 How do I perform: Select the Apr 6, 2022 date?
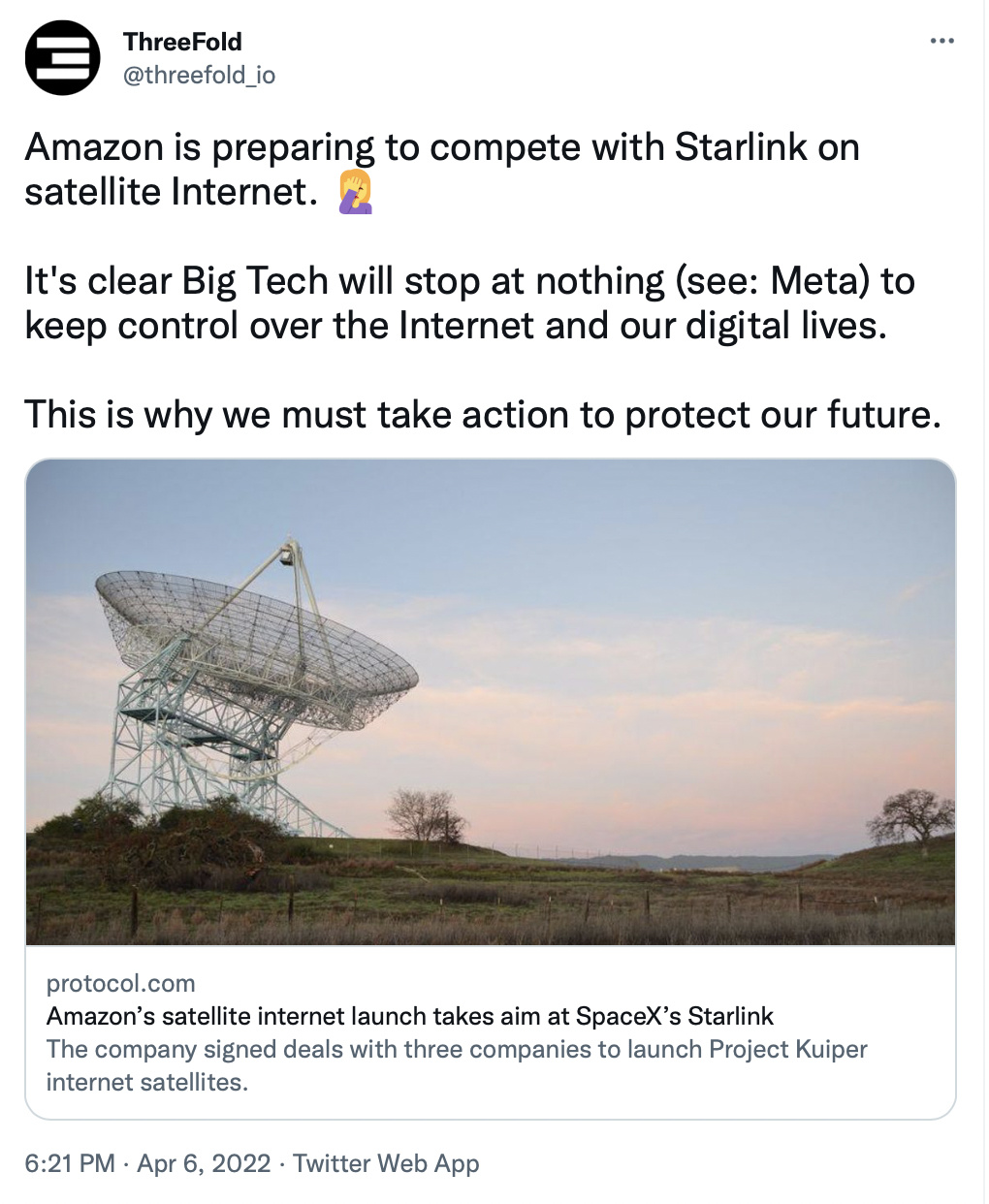204,1163
